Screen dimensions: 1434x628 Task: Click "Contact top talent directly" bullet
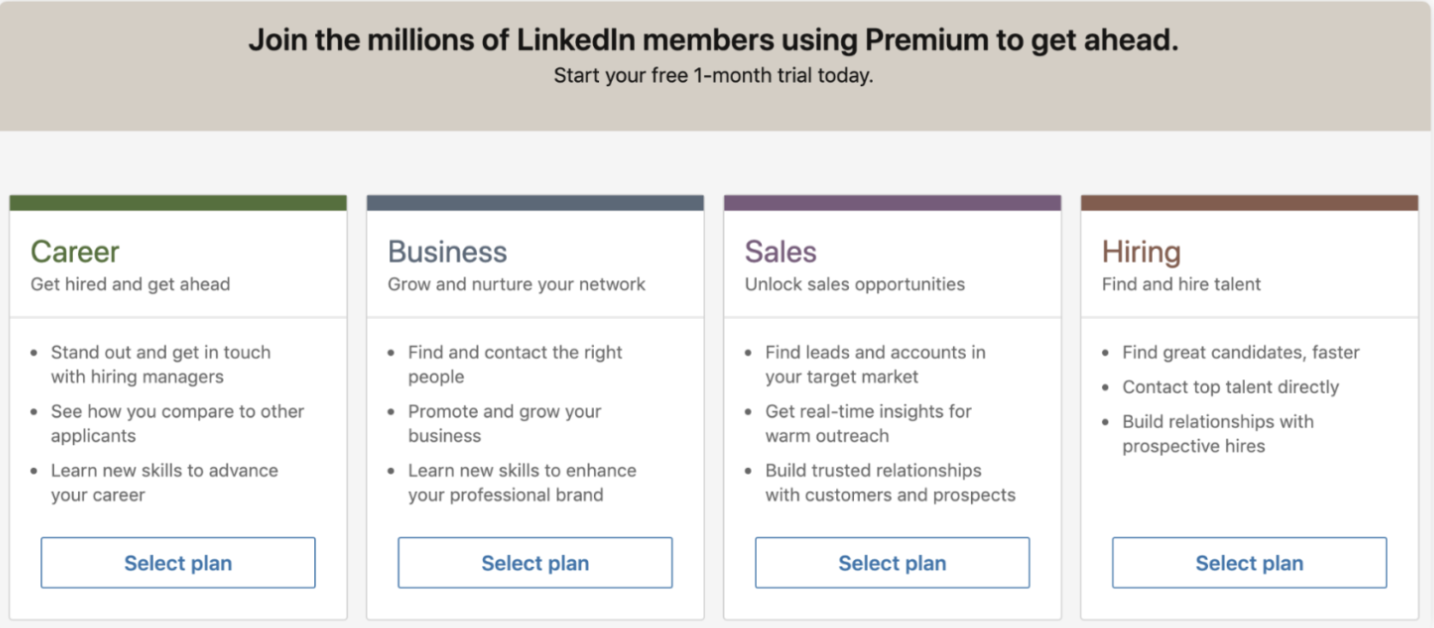[1230, 387]
